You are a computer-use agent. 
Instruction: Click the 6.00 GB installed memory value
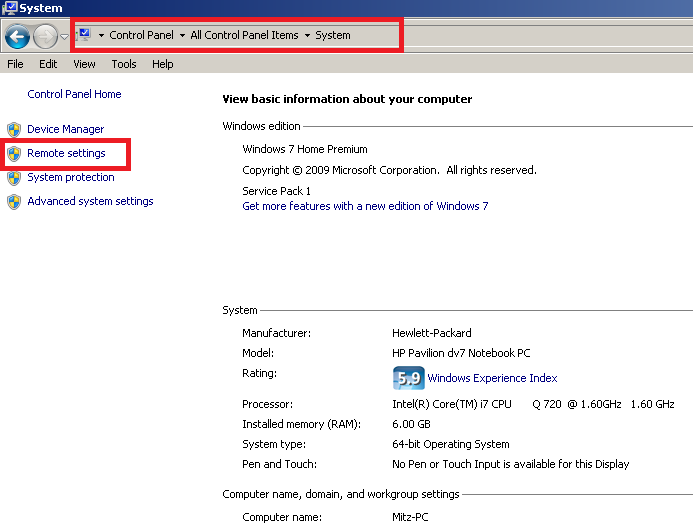(x=411, y=424)
